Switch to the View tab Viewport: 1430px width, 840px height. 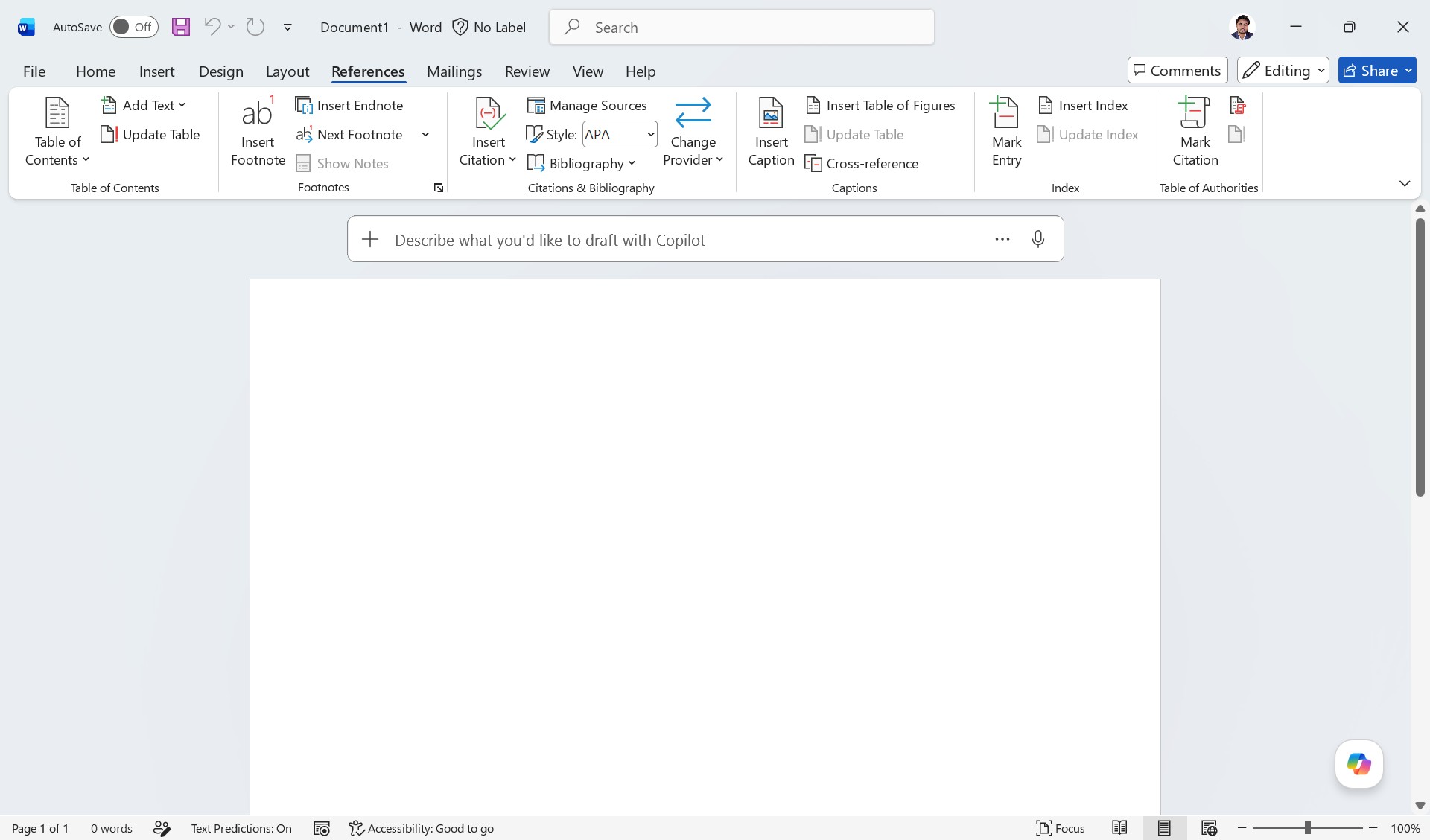(588, 71)
